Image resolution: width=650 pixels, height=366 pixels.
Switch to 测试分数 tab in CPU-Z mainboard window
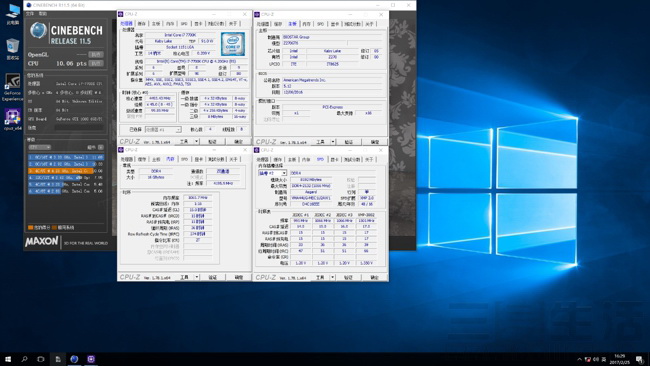tap(352, 24)
